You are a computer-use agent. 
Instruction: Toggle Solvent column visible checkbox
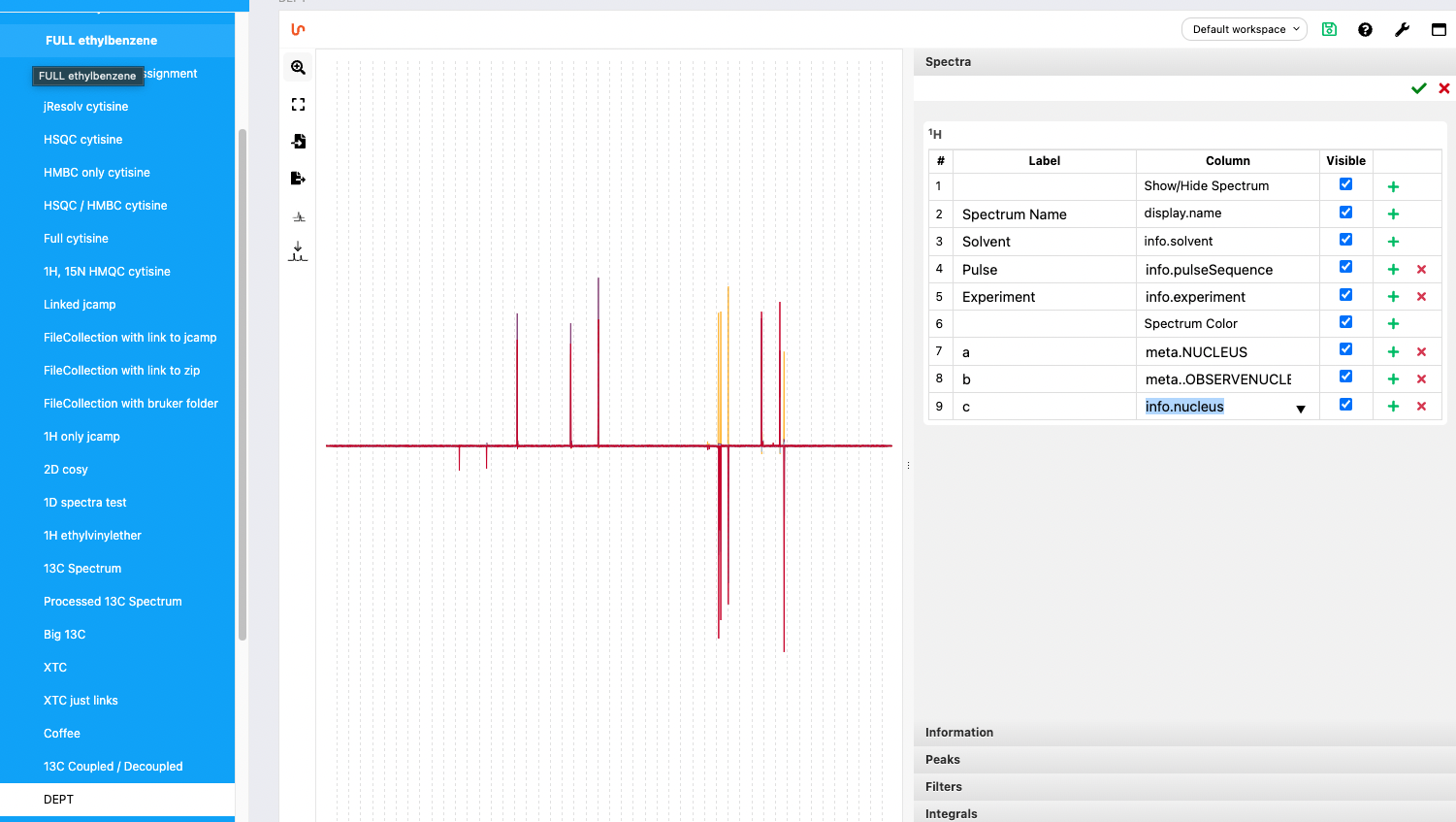pos(1345,240)
